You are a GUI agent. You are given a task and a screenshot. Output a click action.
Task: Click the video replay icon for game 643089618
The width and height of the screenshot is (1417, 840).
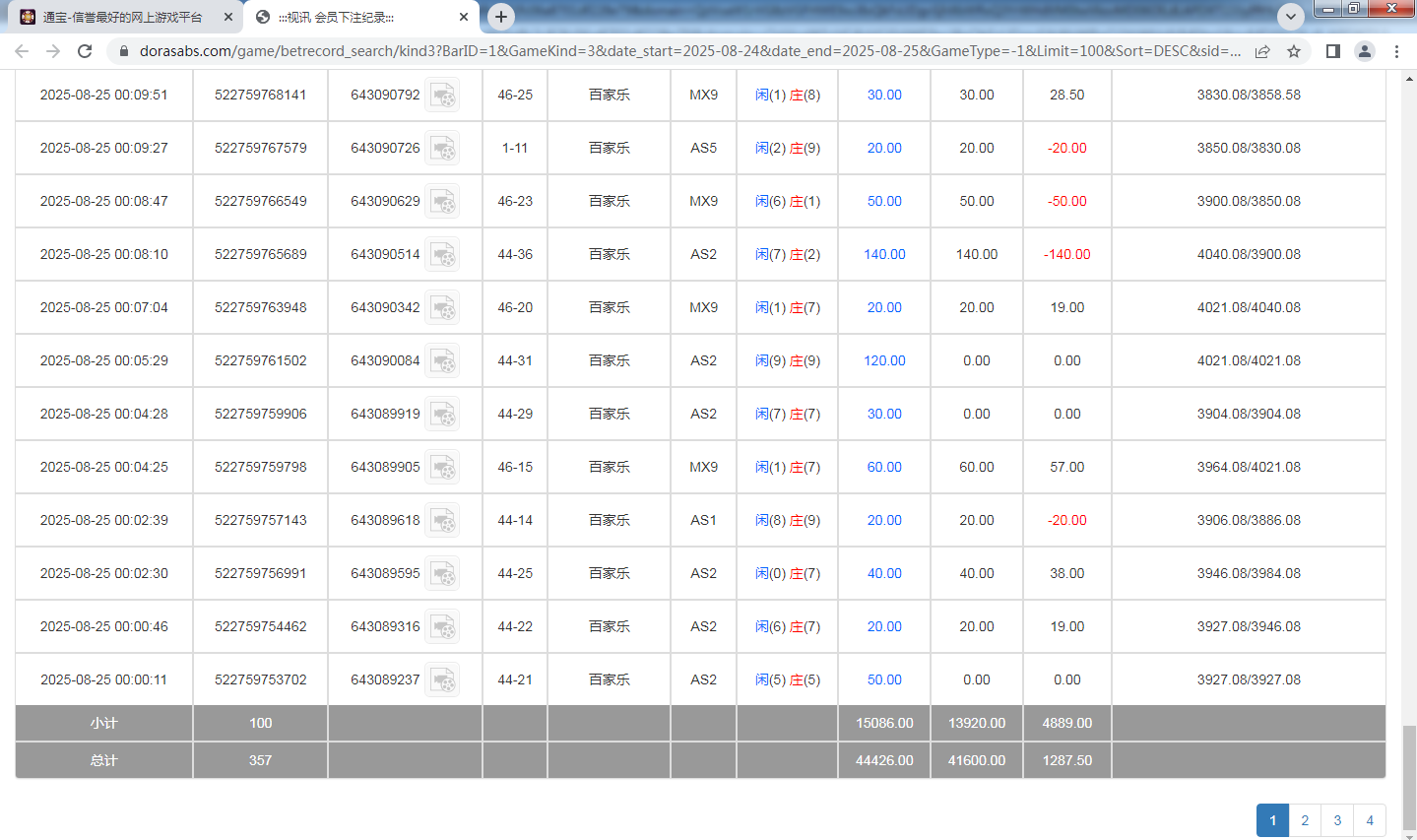[443, 520]
